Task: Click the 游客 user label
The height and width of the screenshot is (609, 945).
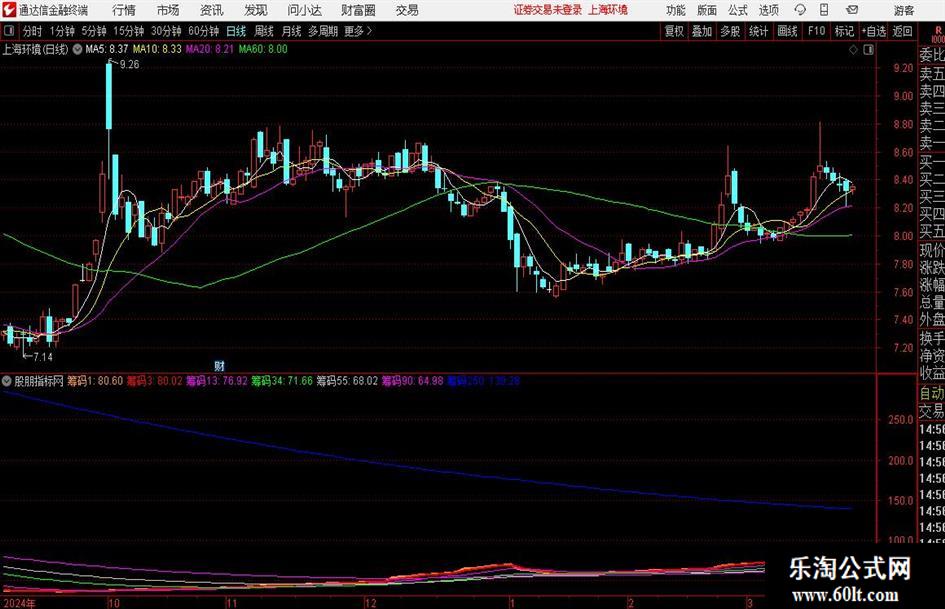Action: (x=903, y=10)
